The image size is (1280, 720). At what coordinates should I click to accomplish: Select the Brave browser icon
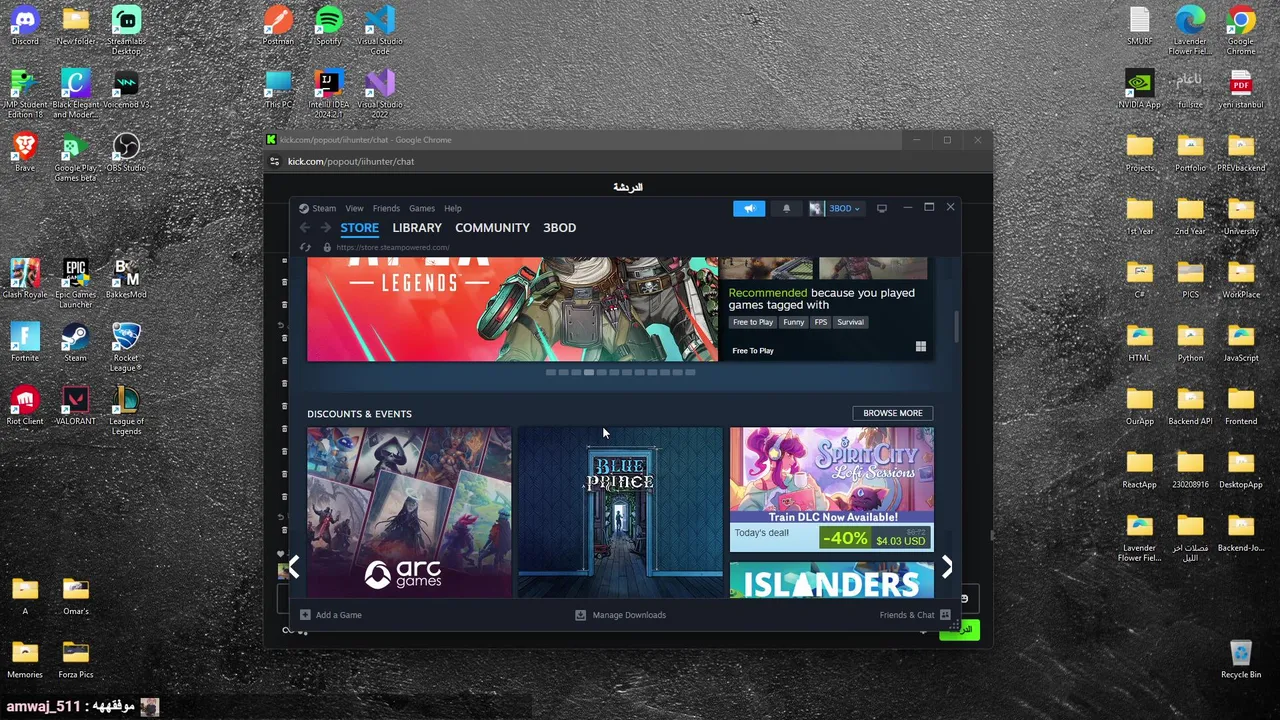(25, 152)
